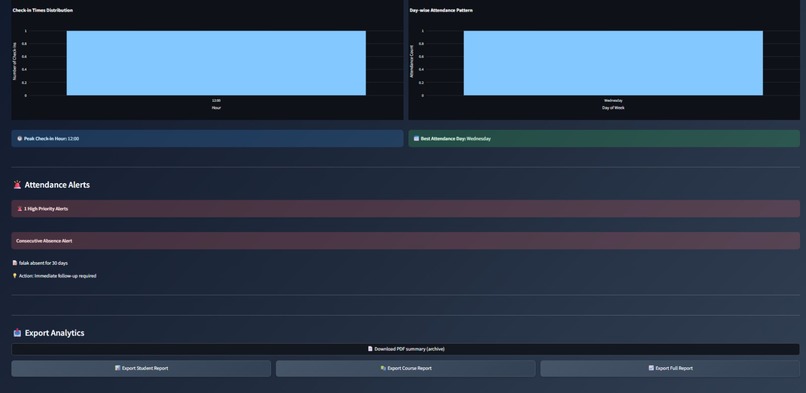Click 'Action: Immediate follow-up required' text
Image resolution: width=806 pixels, height=393 pixels.
click(58, 276)
